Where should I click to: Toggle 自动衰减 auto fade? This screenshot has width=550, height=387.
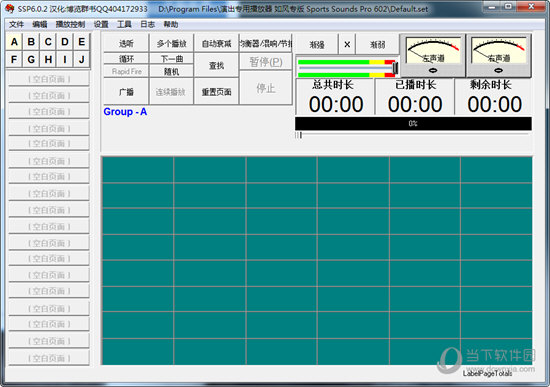216,44
